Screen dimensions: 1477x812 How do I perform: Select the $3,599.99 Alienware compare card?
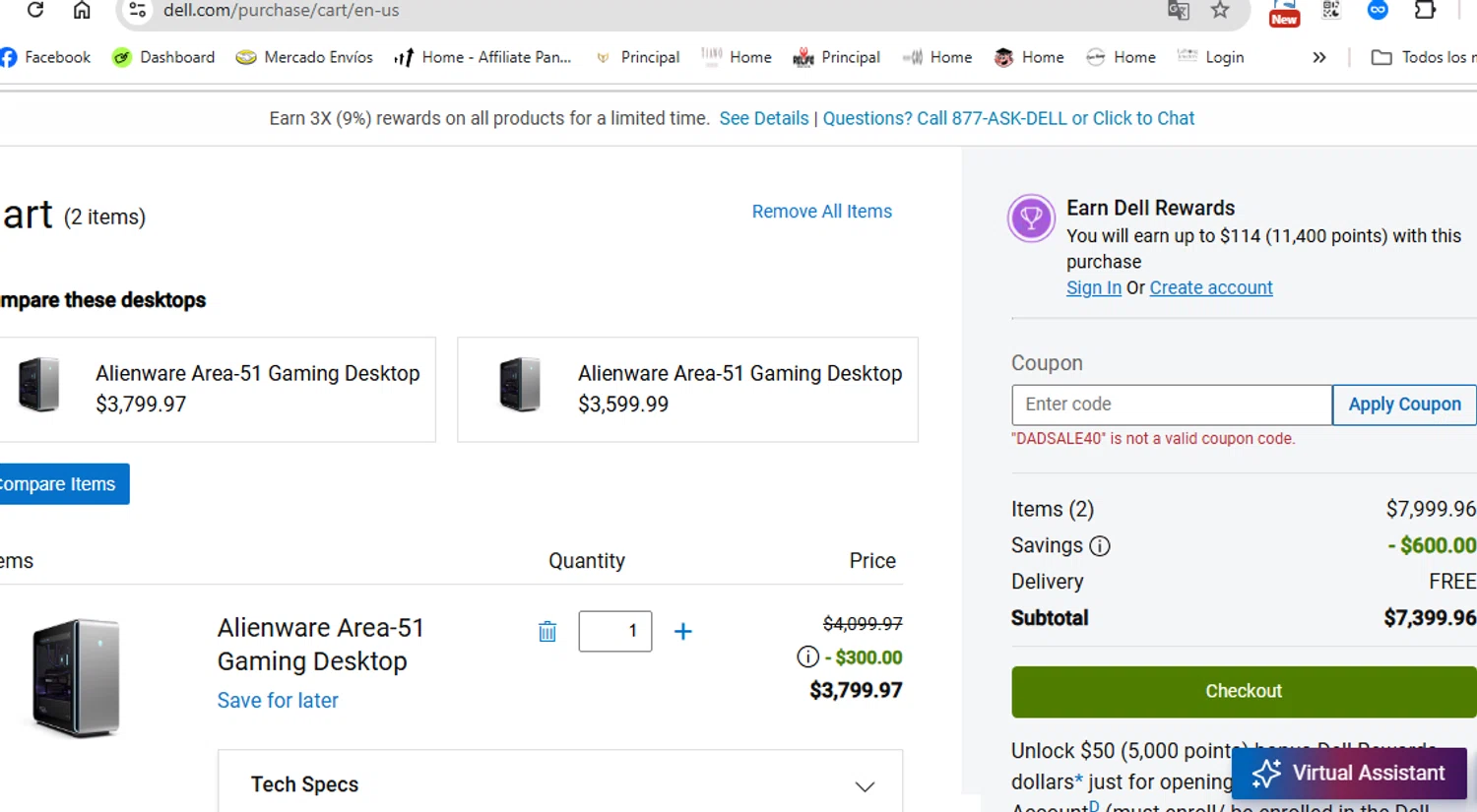(x=688, y=390)
